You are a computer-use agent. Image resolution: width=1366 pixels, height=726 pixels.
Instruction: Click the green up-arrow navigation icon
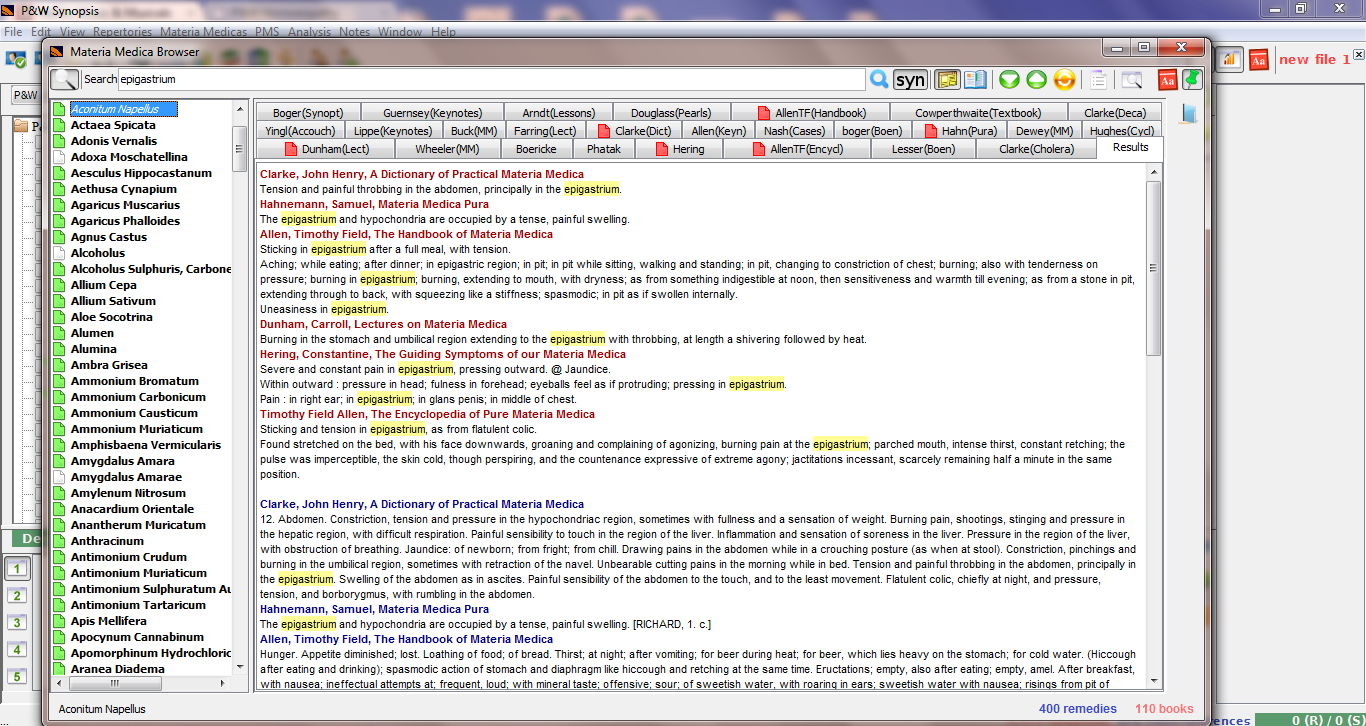pyautogui.click(x=1036, y=80)
